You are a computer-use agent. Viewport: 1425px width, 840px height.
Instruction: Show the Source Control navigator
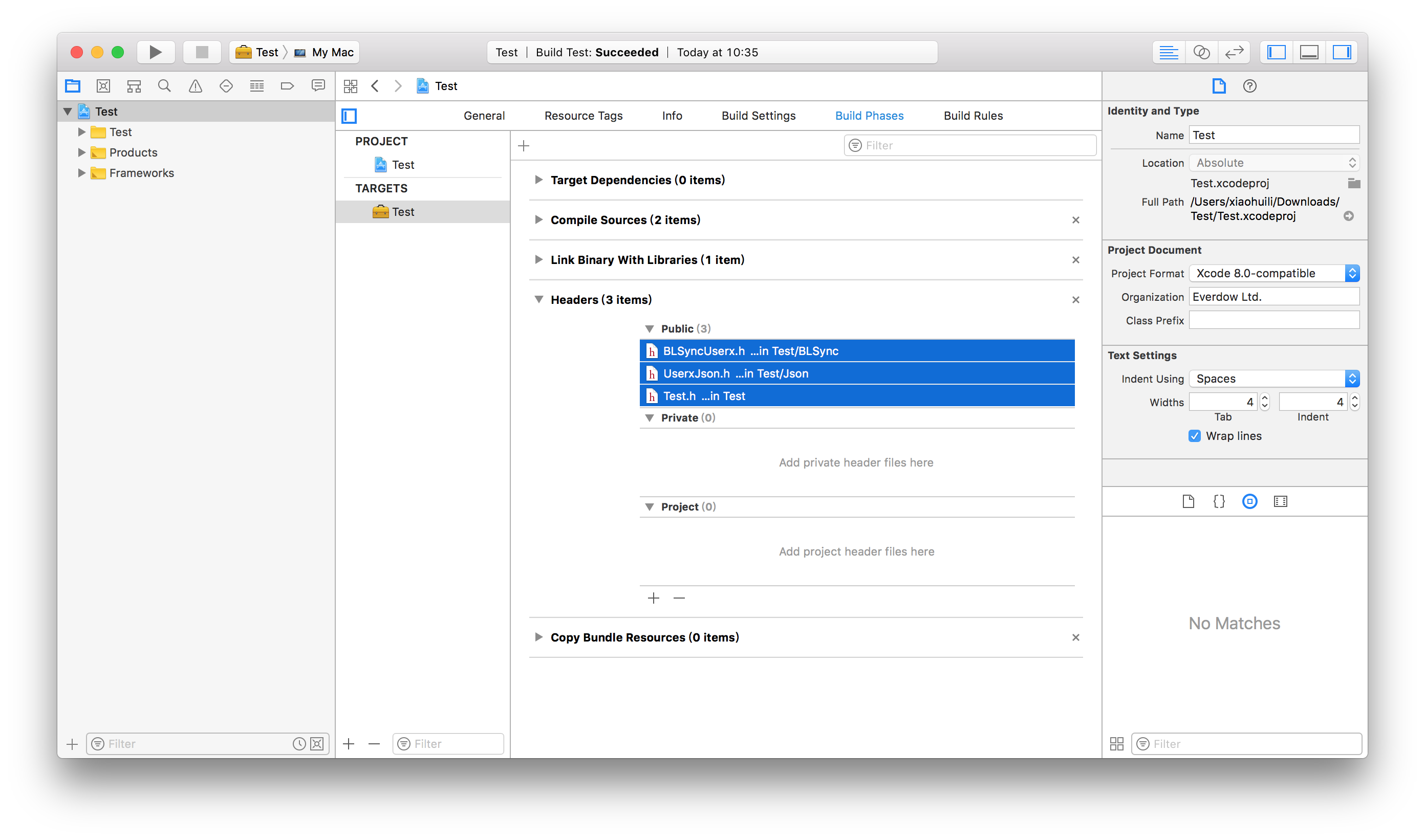point(103,86)
